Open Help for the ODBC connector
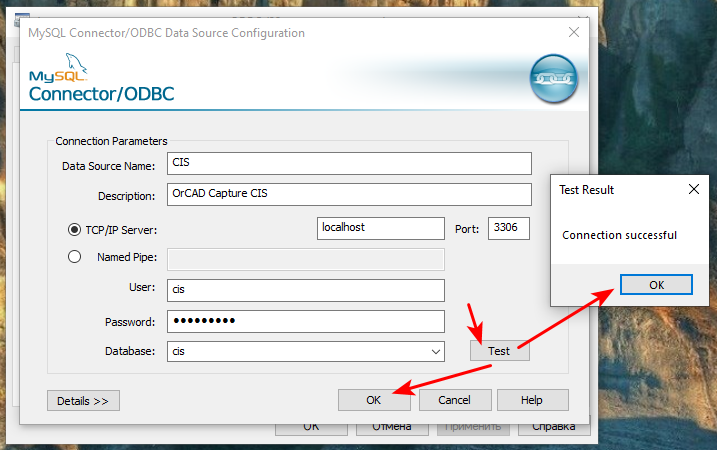The image size is (717, 450). coord(532,400)
